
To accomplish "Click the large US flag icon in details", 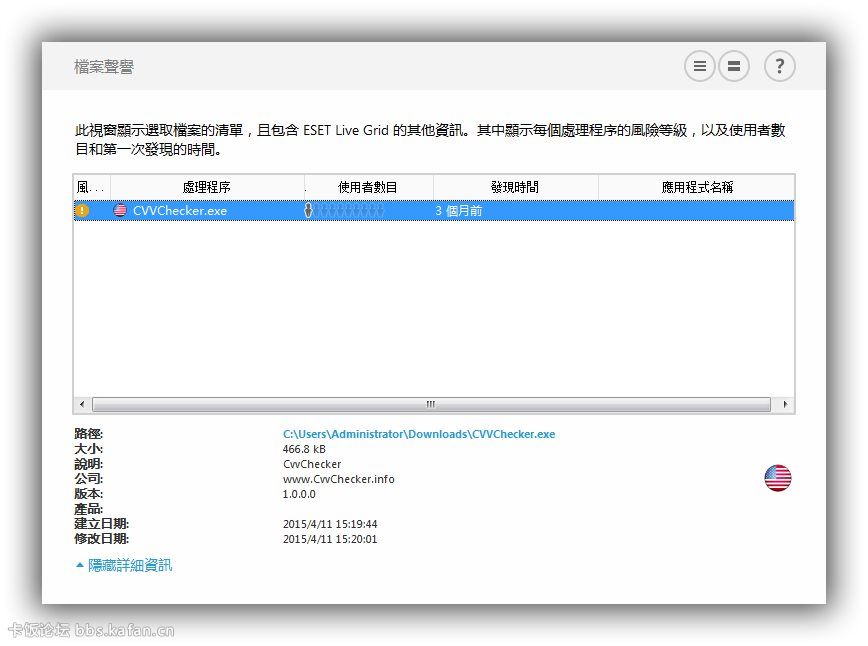I will coord(778,478).
